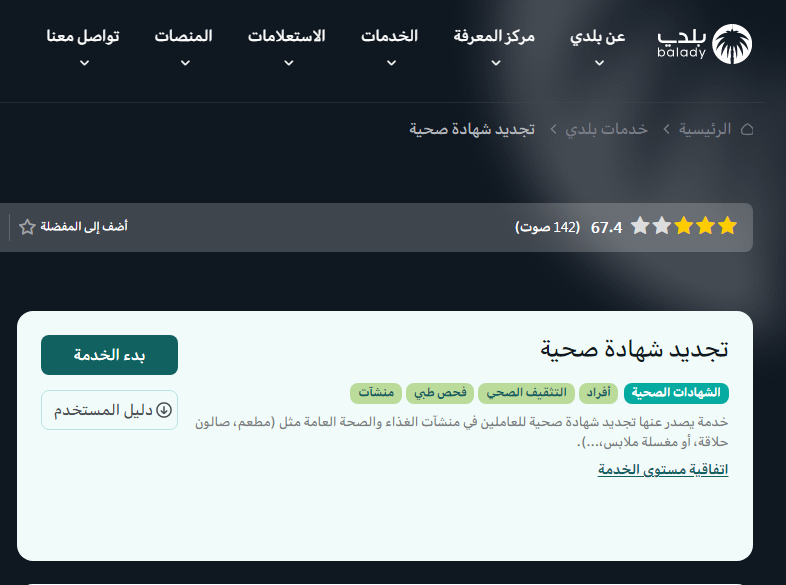The image size is (786, 585).
Task: Click the fourth gray rating star
Action: tap(661, 227)
